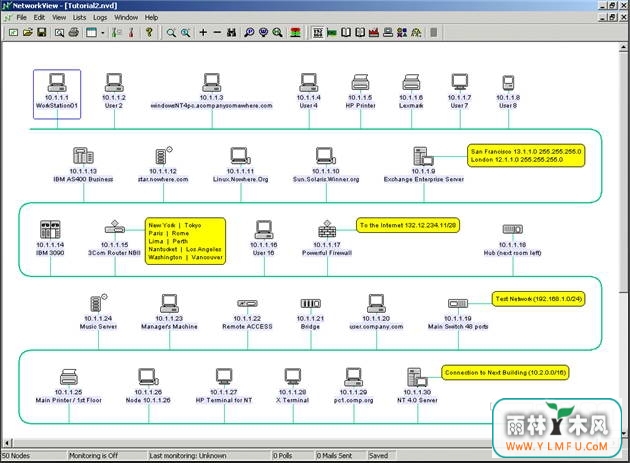Select the Music Server node icon

(98, 303)
